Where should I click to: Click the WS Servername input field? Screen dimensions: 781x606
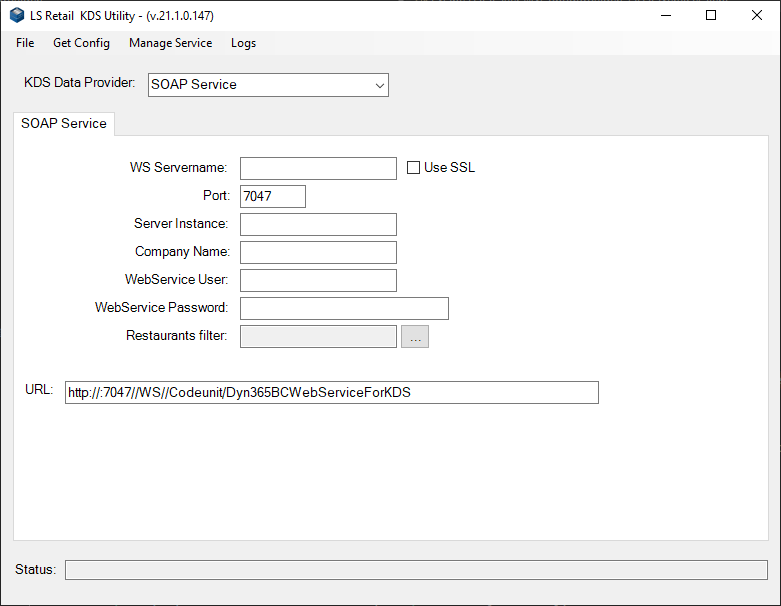[318, 168]
